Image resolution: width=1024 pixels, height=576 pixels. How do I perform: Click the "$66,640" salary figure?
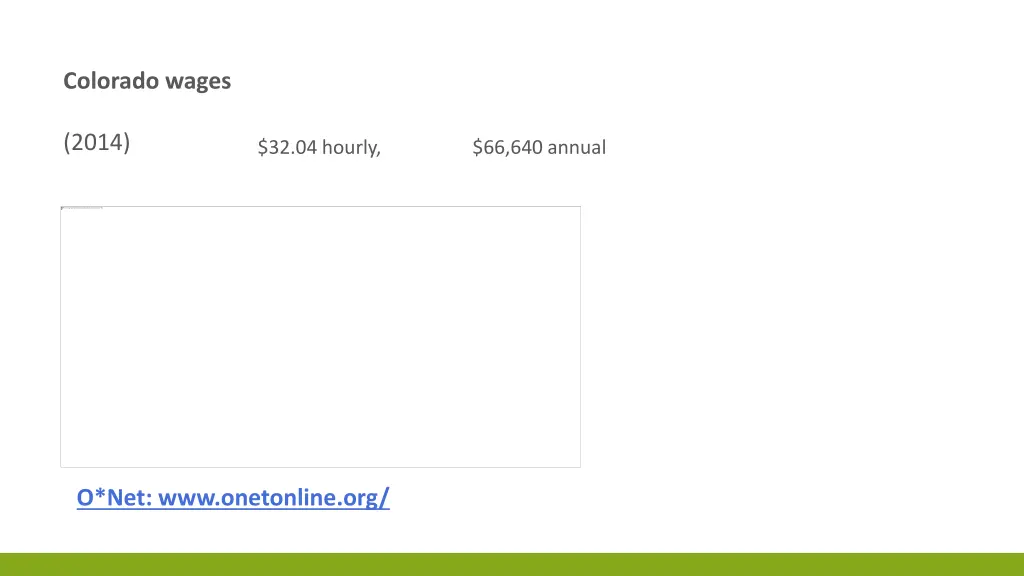[x=508, y=148]
